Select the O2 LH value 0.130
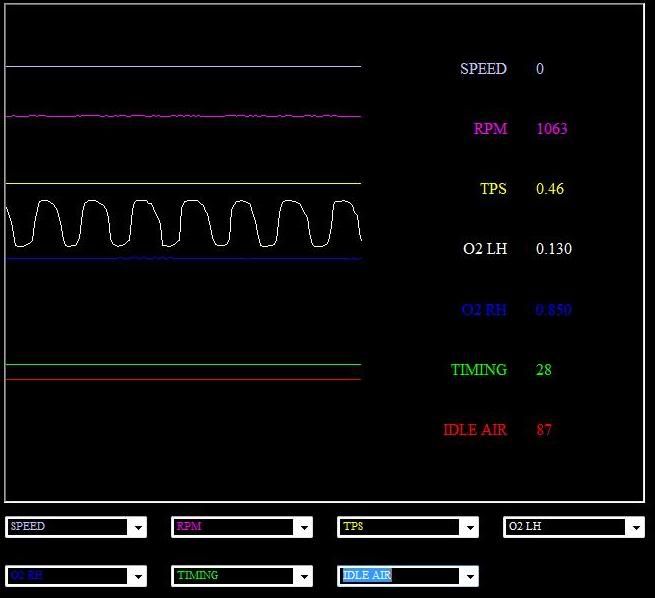655x598 pixels. (x=554, y=249)
